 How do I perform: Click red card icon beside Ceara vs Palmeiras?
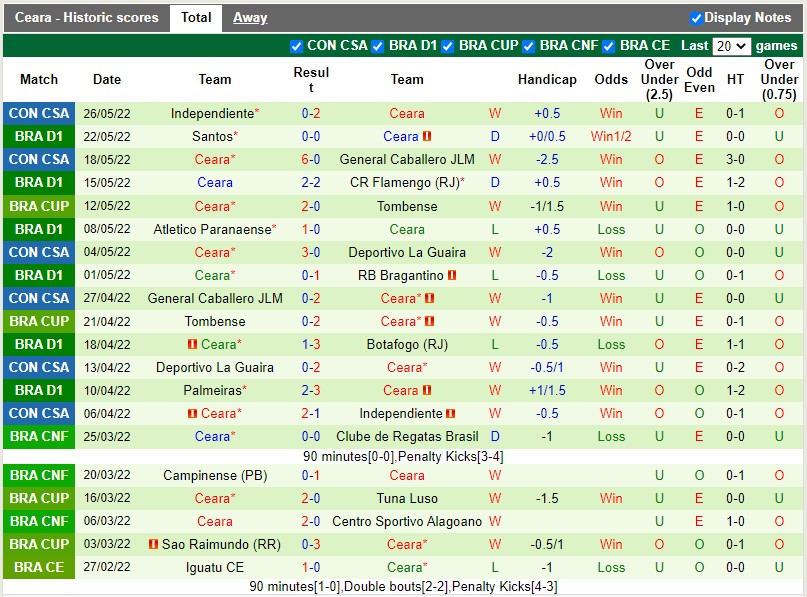(427, 390)
